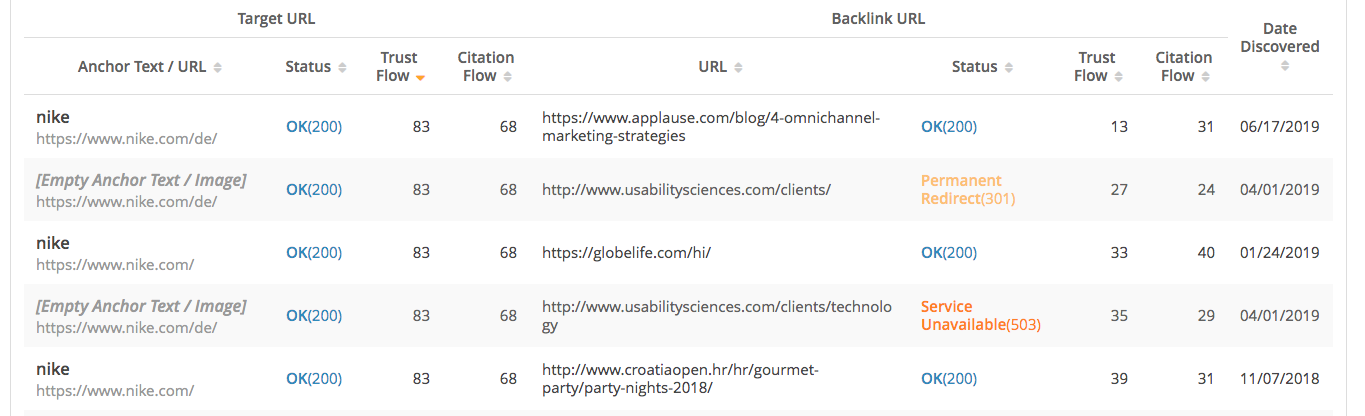The height and width of the screenshot is (416, 1365).
Task: Sort by Target URL Citation Flow
Action: [x=508, y=76]
